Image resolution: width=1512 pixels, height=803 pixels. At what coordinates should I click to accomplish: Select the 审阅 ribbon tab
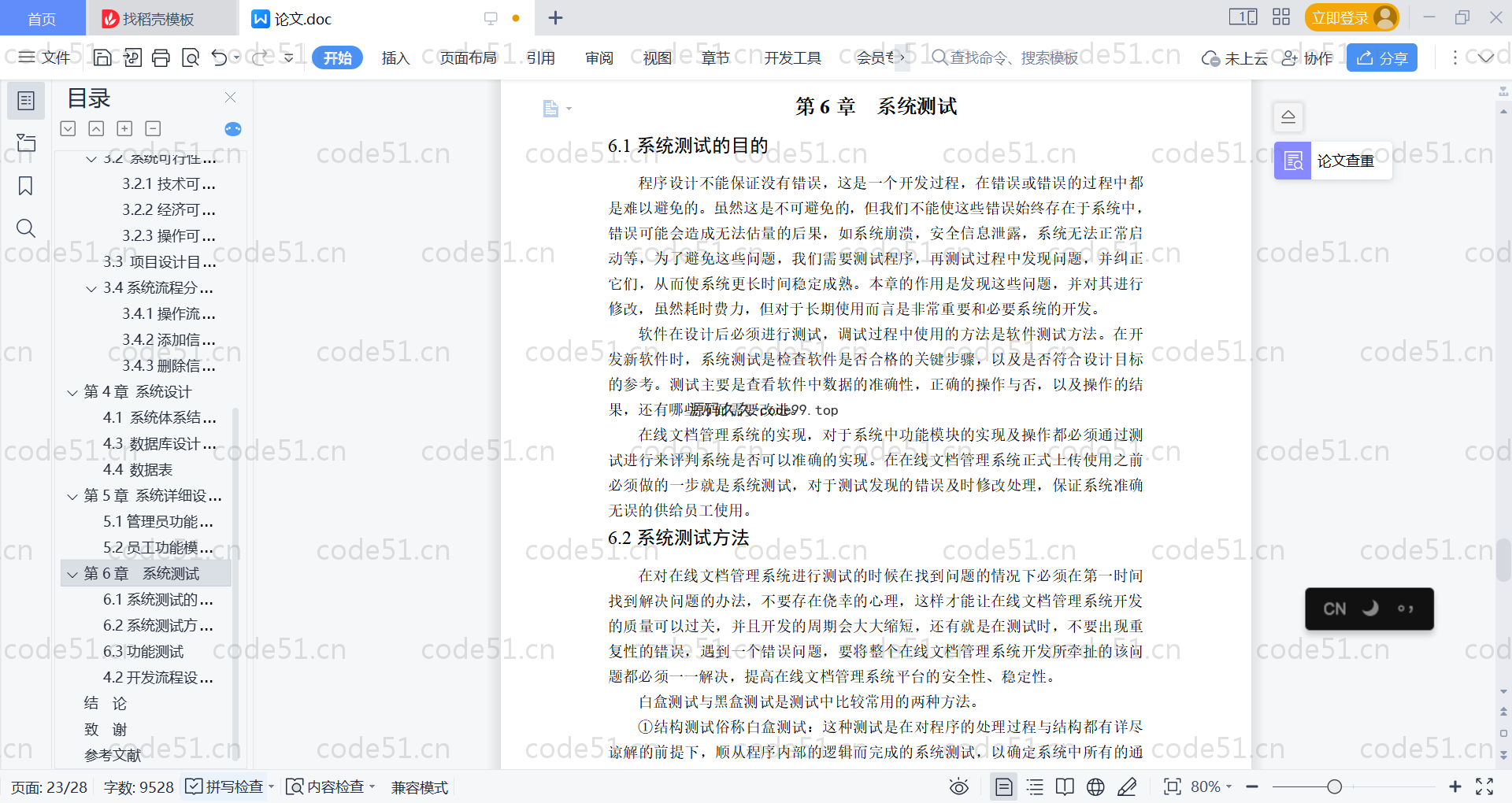[x=599, y=57]
